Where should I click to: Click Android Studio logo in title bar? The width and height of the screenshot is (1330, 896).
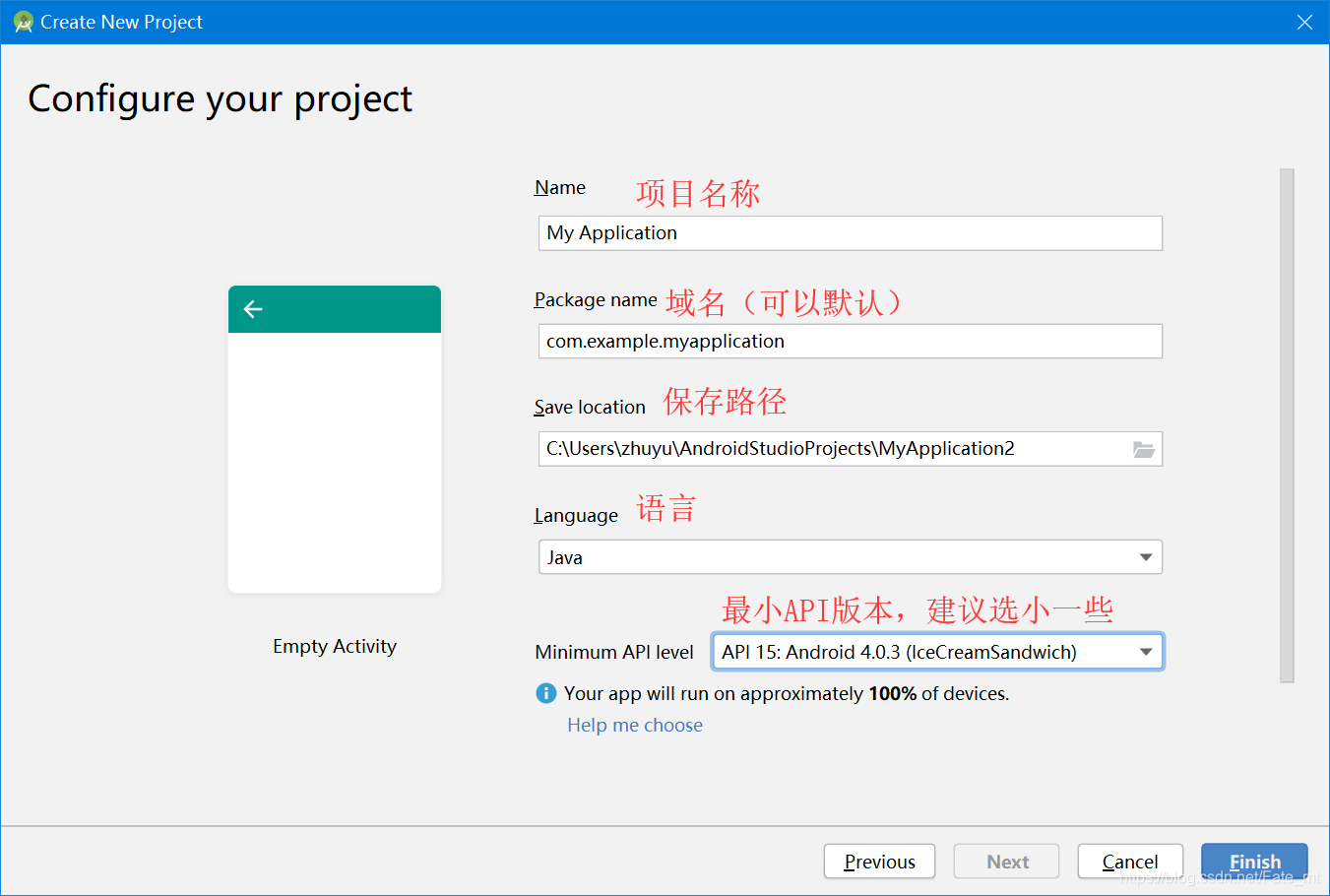(x=23, y=22)
